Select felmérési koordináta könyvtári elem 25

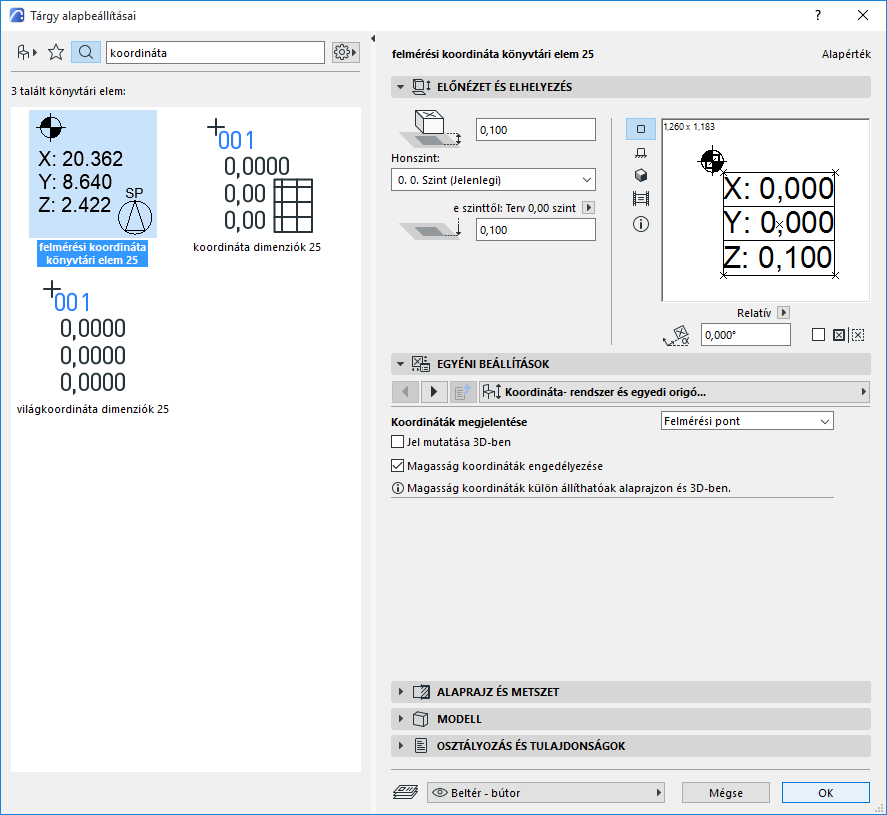pos(93,188)
